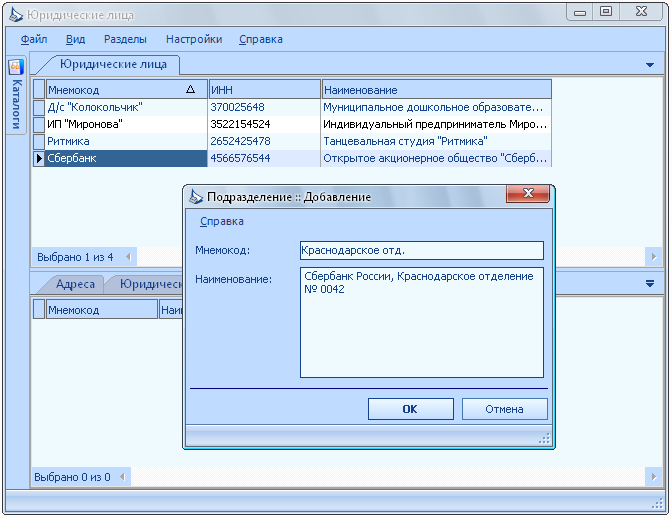Click the Выбрано 1 из 4 status label
The width and height of the screenshot is (672, 518).
pos(75,257)
